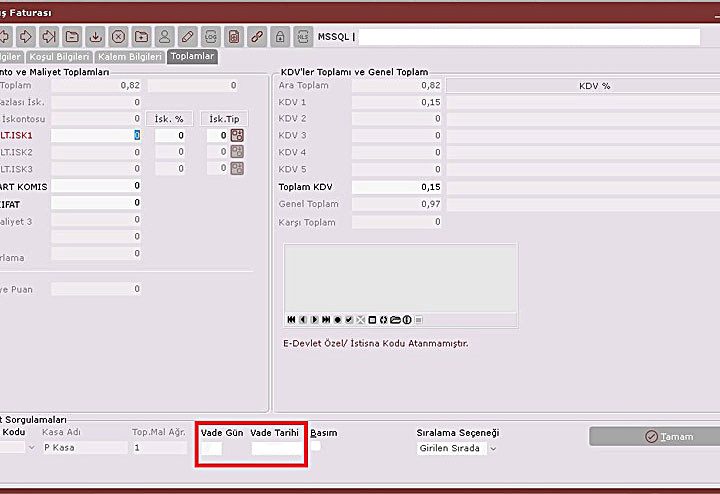The image size is (720, 494).
Task: Click the Vade Gün input field
Action: pyautogui.click(x=211, y=450)
